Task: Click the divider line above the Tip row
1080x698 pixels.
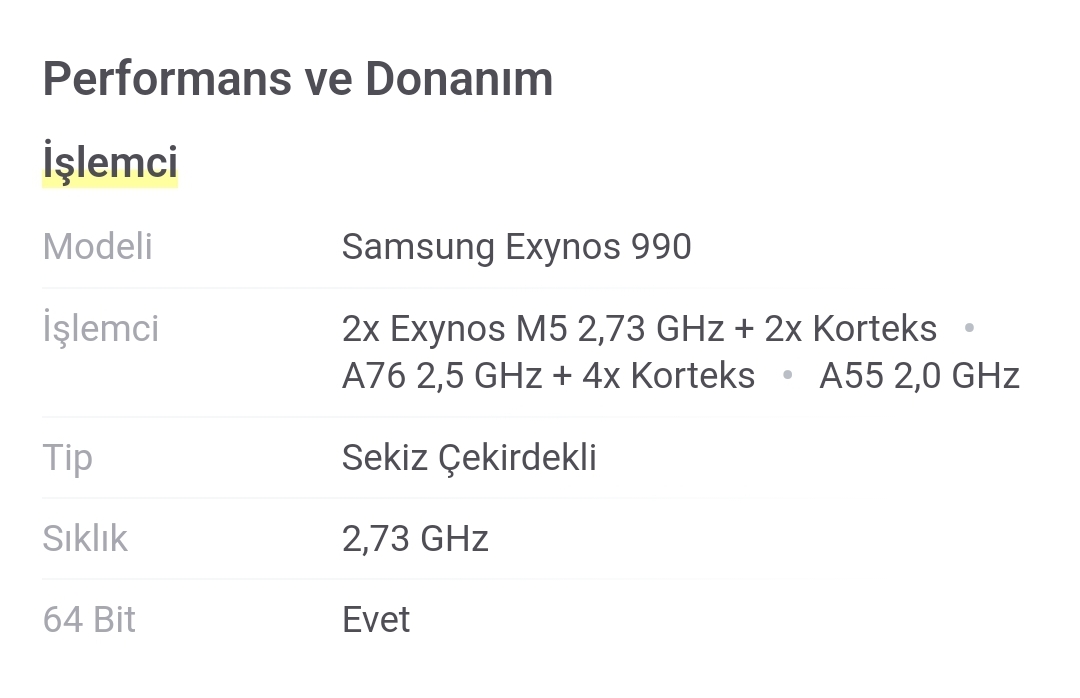Action: (x=400, y=417)
